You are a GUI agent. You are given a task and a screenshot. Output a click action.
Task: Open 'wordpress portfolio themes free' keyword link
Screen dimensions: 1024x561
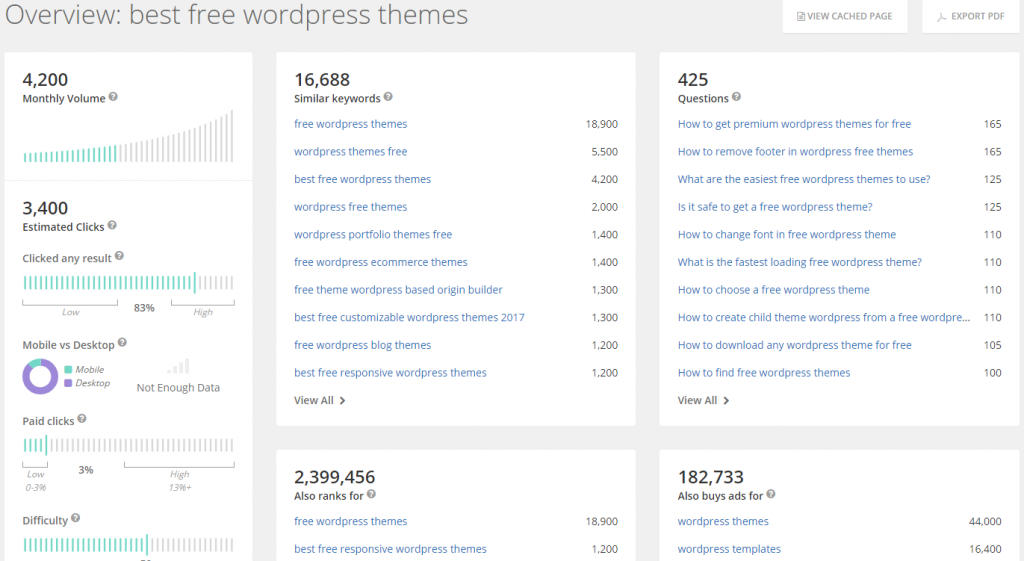372,234
